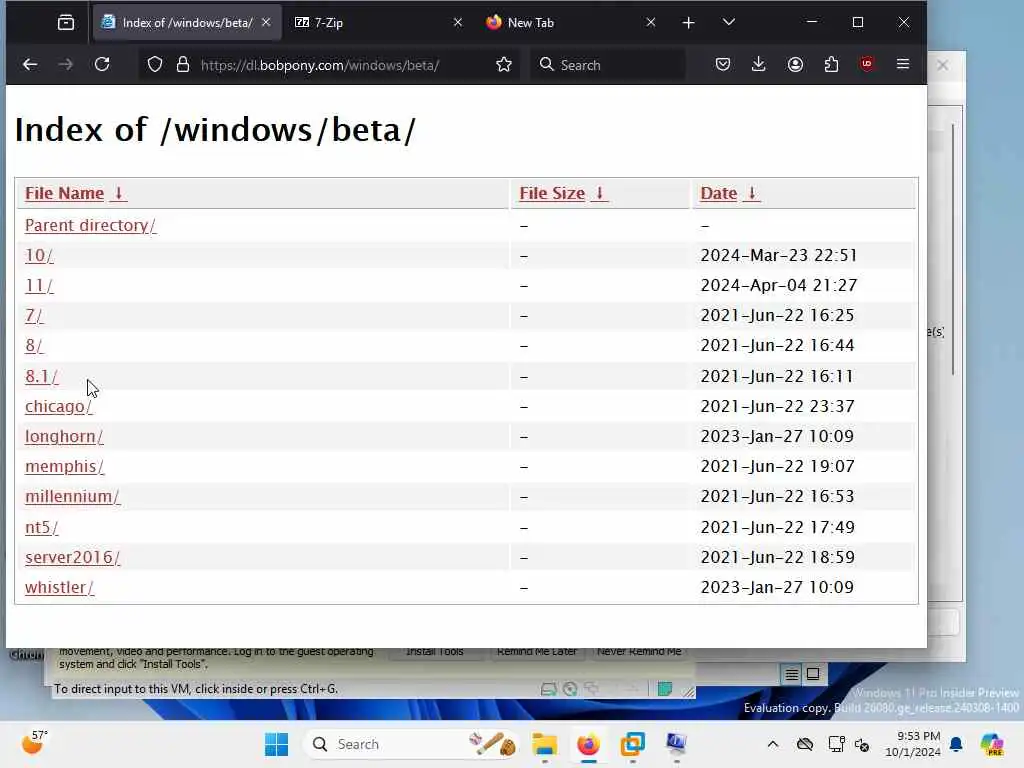This screenshot has height=768, width=1024.
Task: Close the New Tab tab
Action: coord(650,23)
